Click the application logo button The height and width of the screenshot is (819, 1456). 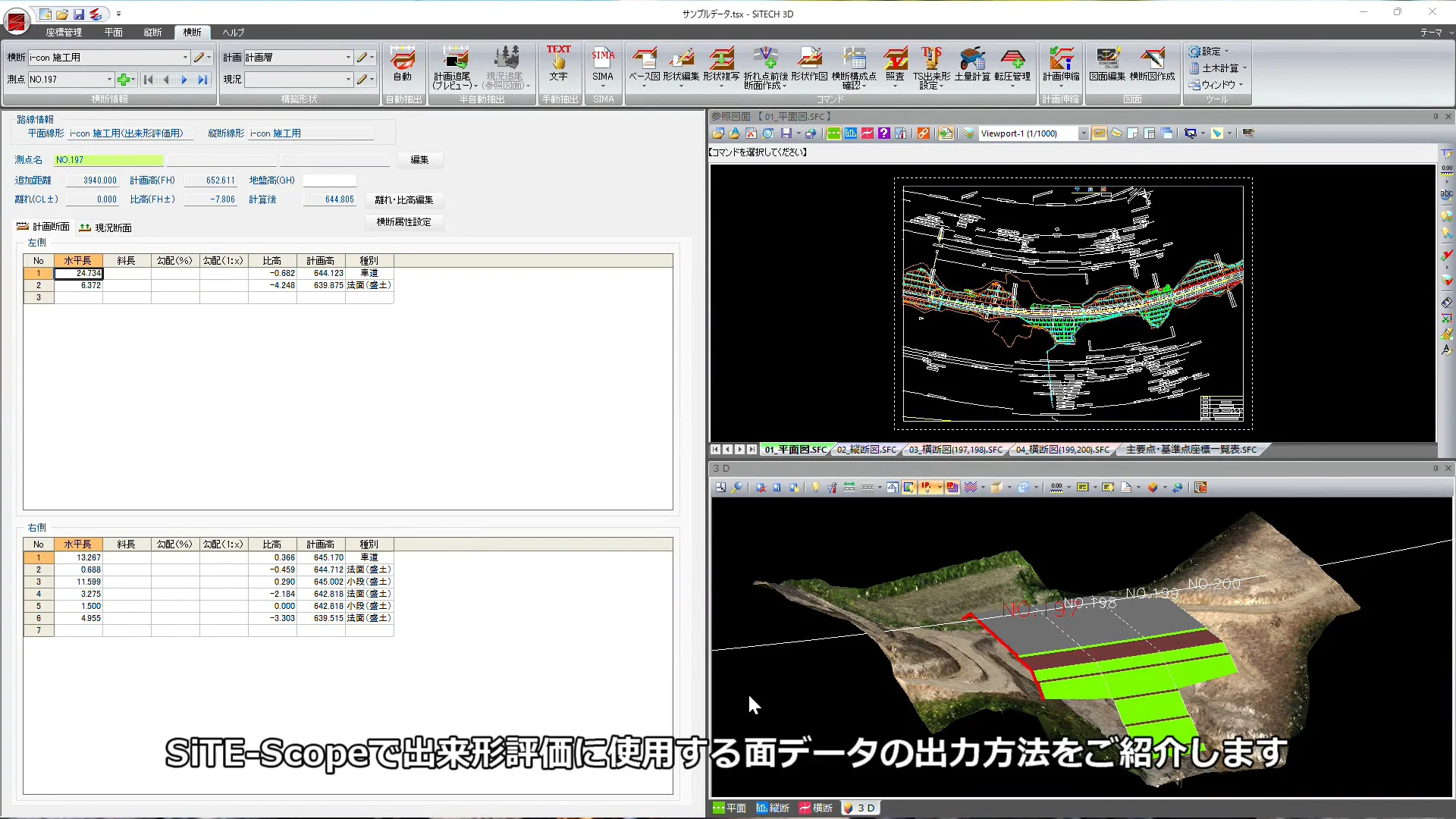point(16,21)
